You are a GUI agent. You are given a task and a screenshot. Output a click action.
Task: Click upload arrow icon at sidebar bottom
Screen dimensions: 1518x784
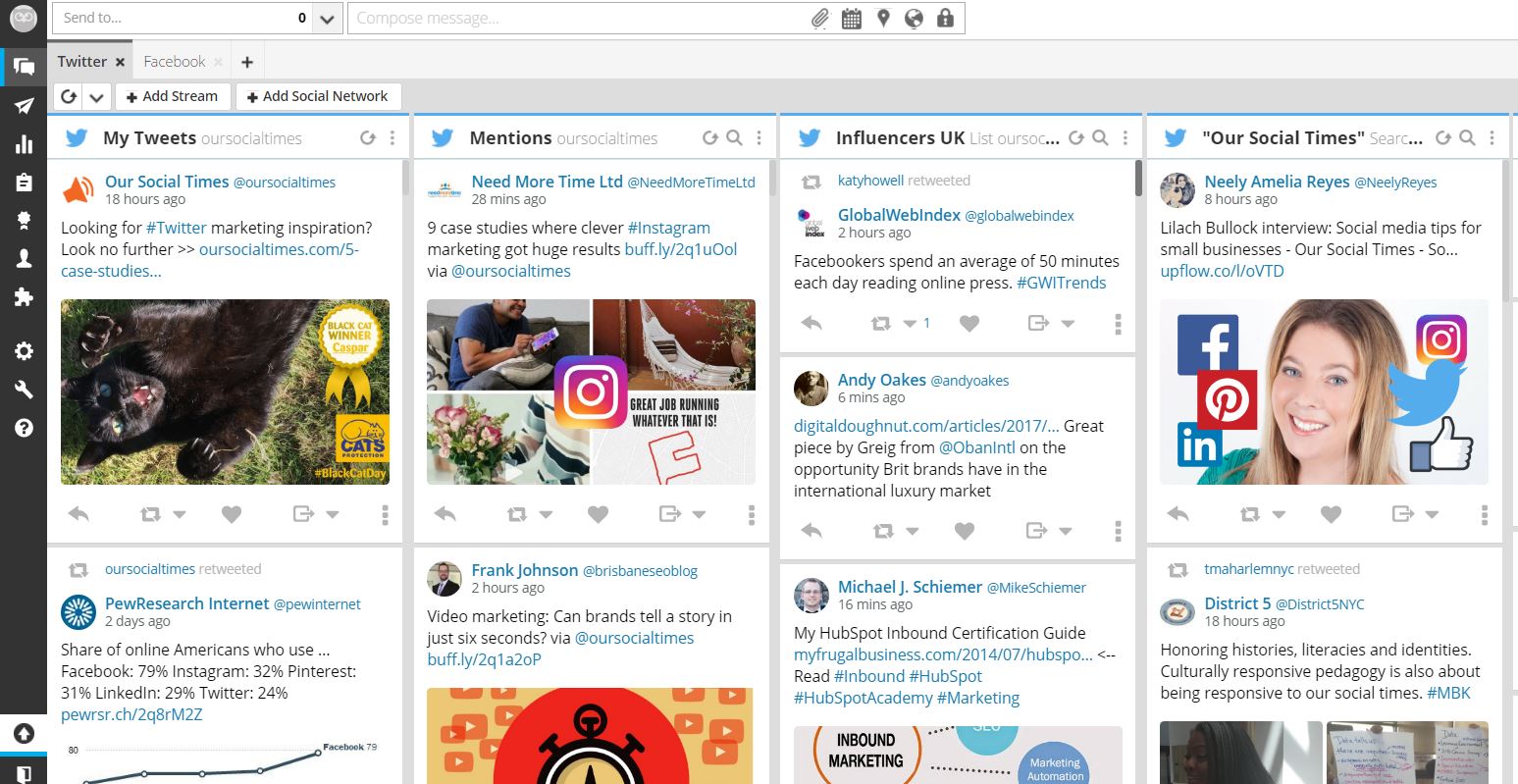24,733
